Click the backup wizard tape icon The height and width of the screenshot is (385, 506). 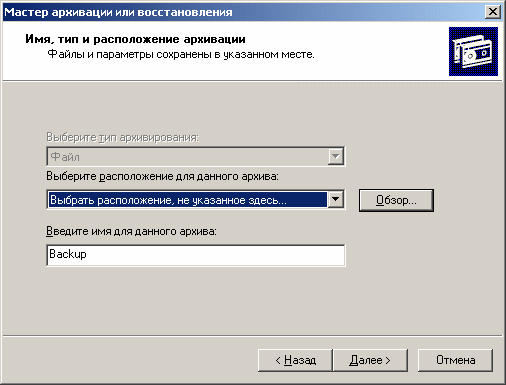[473, 51]
